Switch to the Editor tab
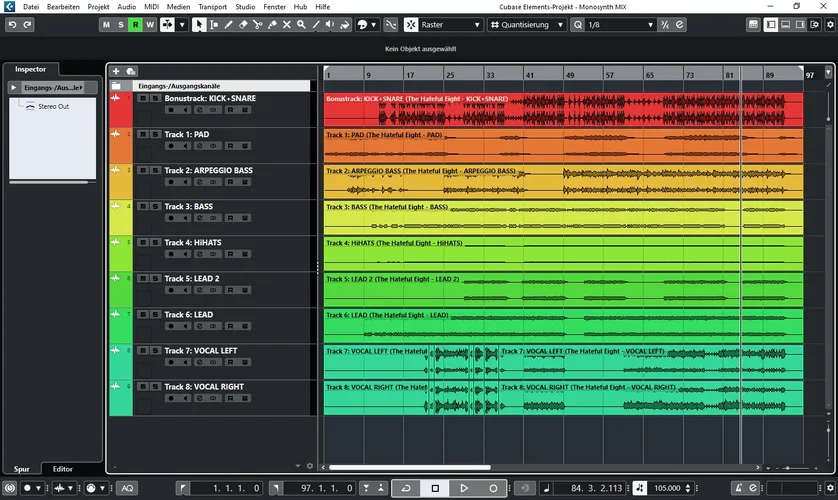The image size is (838, 500). point(62,469)
